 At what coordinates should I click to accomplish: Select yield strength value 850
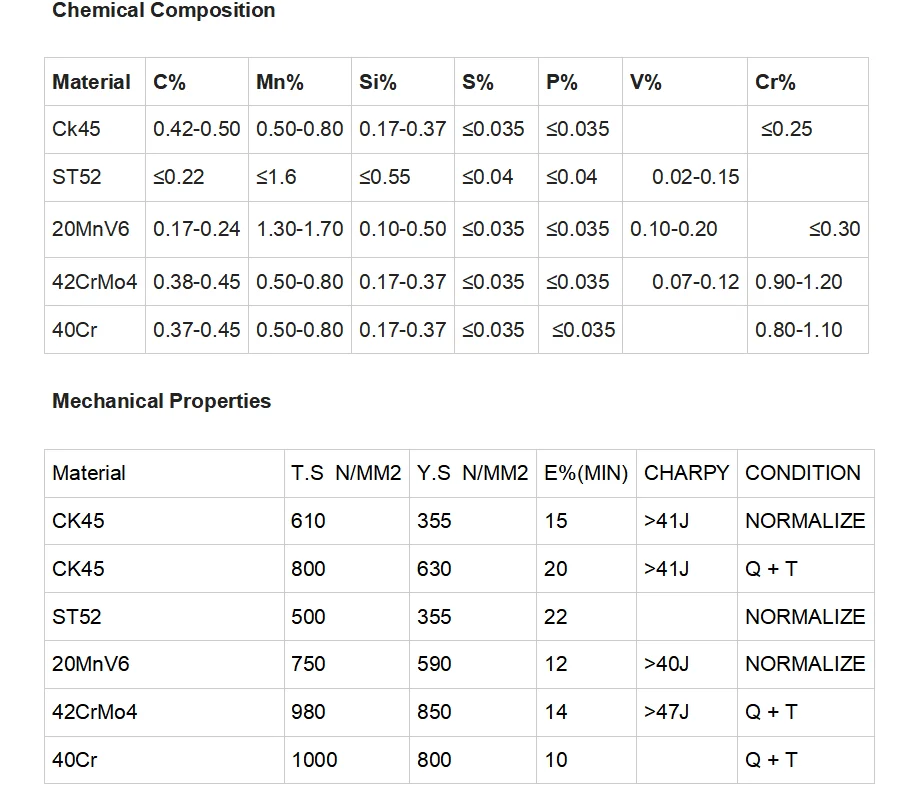434,712
